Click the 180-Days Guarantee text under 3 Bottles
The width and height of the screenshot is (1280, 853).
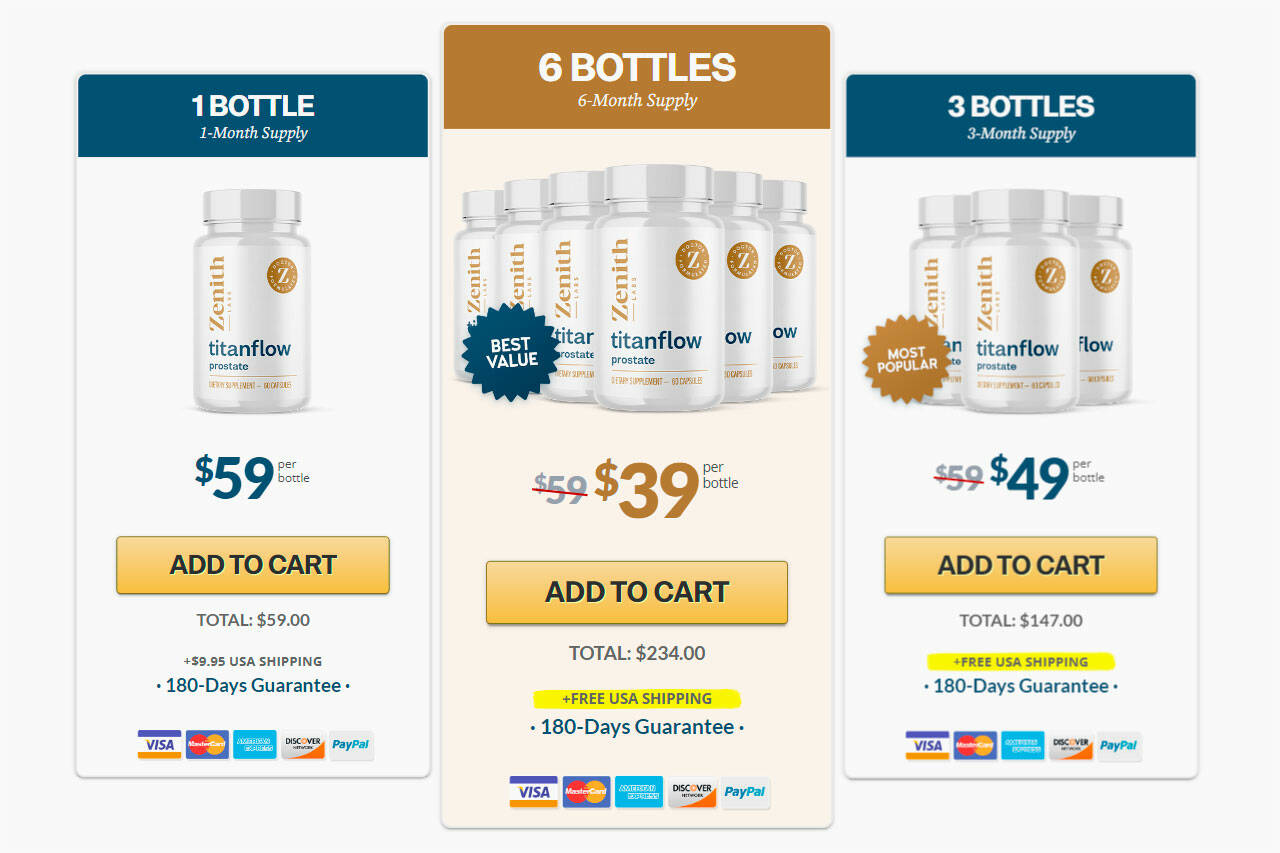1020,686
